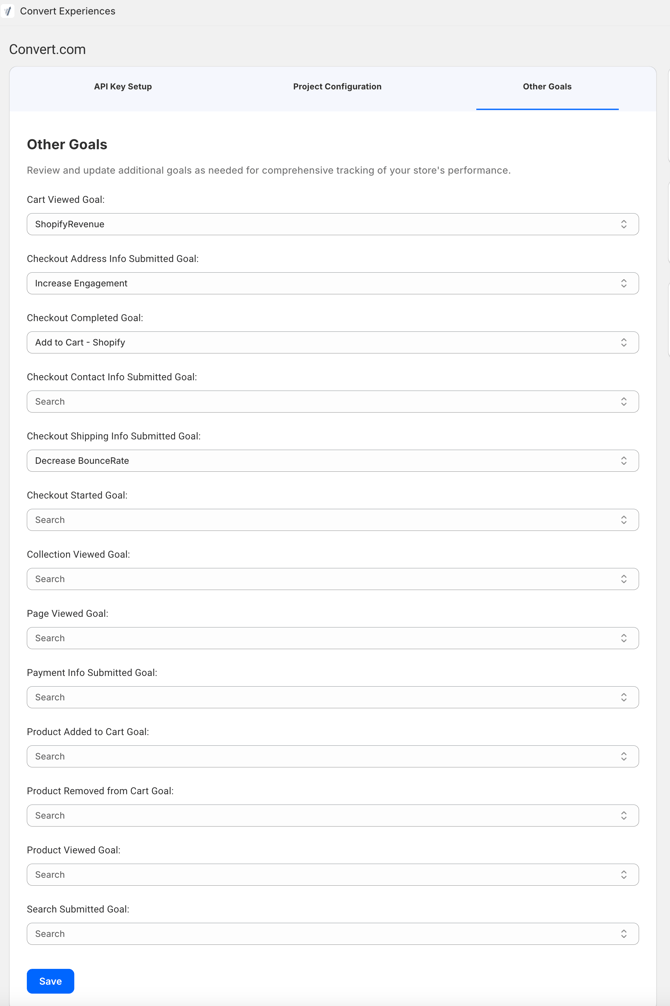670x1006 pixels.
Task: Click chevron arrows on Checkout Completed Goal
Action: (623, 343)
